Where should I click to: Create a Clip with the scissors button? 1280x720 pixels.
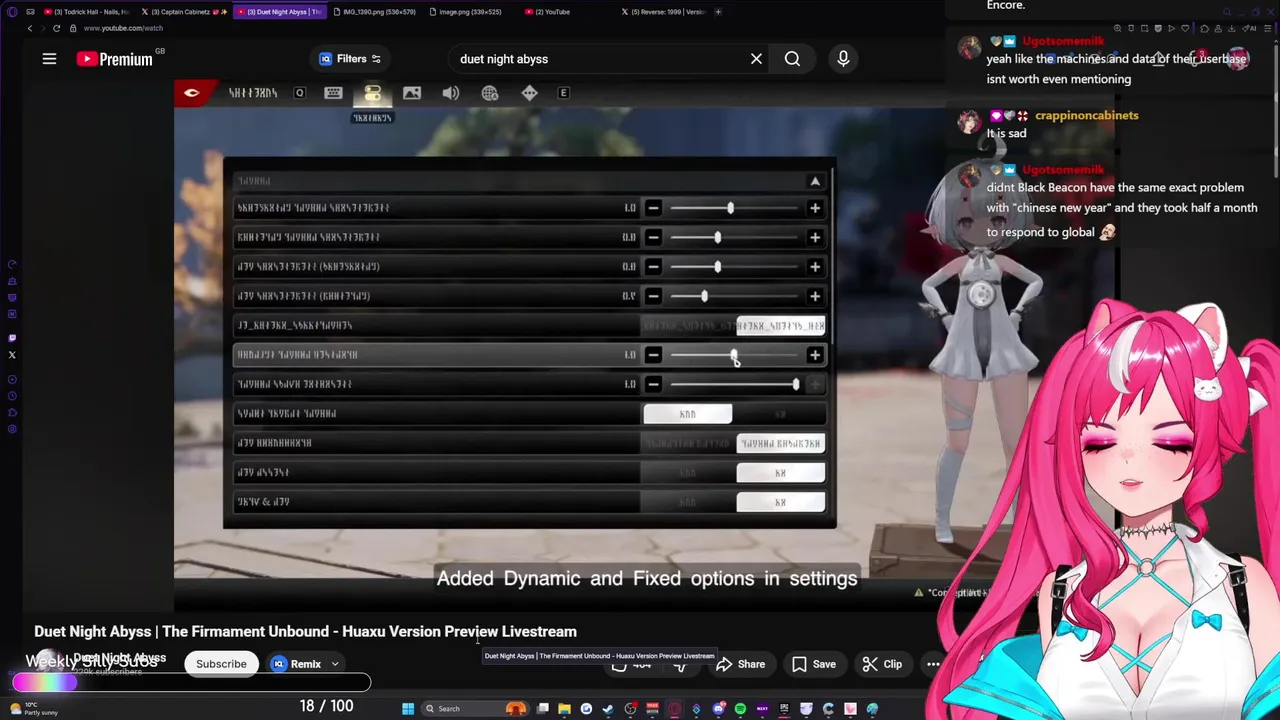(x=882, y=664)
